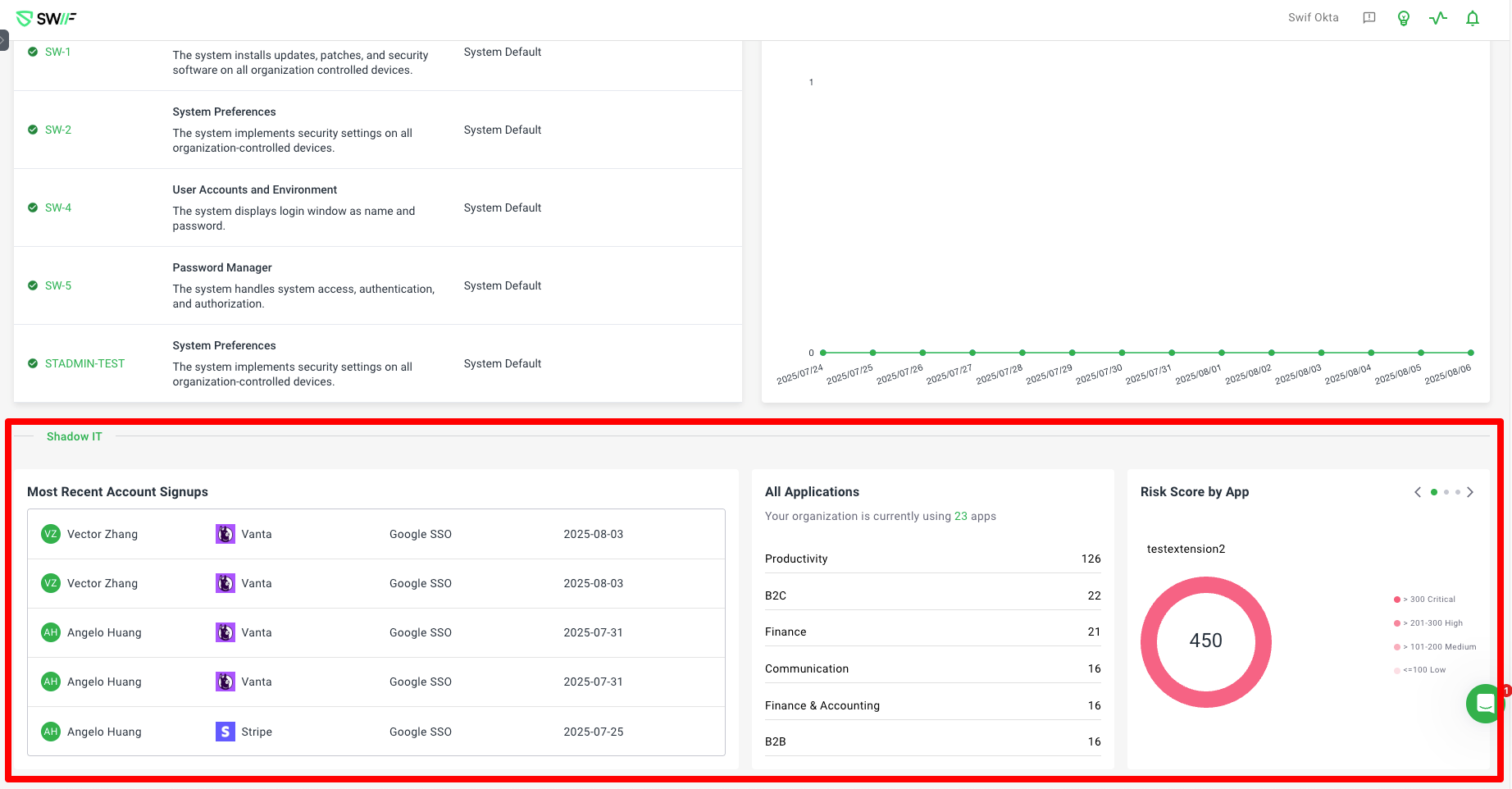Go to next Risk Score chart
This screenshot has height=789, width=1512.
[1470, 492]
